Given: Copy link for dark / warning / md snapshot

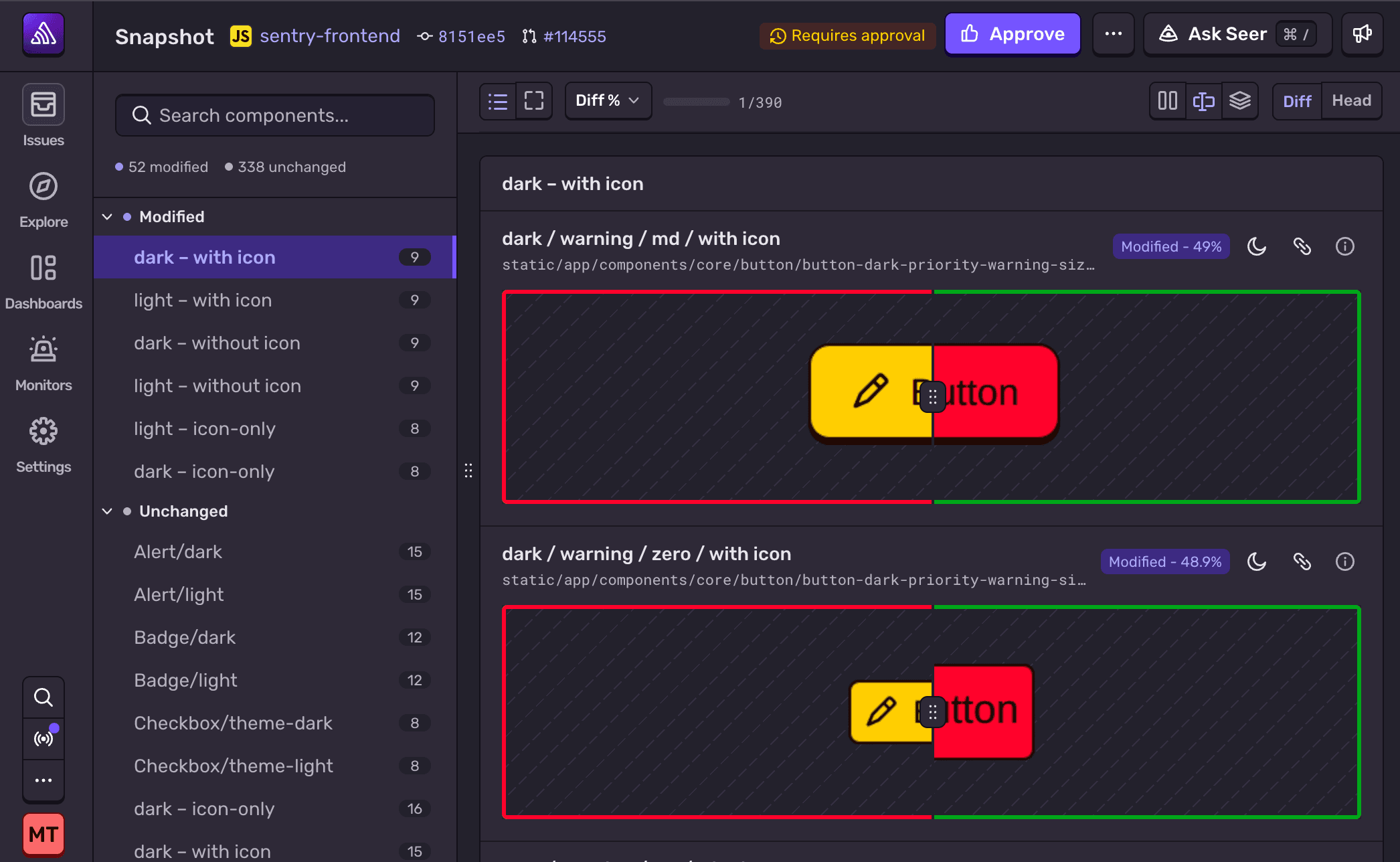Looking at the screenshot, I should 1302,246.
